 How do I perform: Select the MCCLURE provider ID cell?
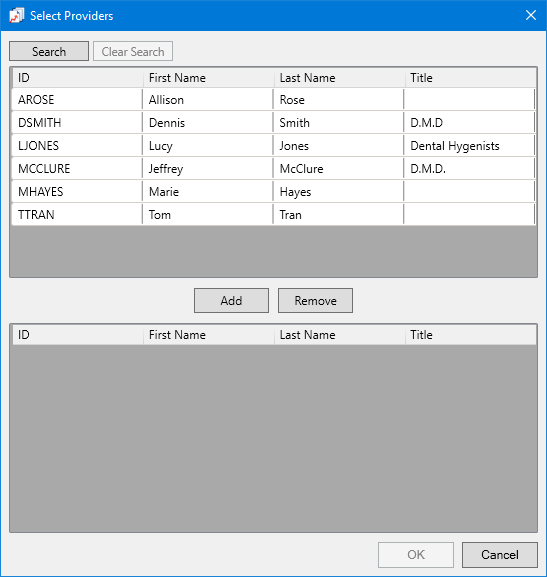[x=77, y=169]
